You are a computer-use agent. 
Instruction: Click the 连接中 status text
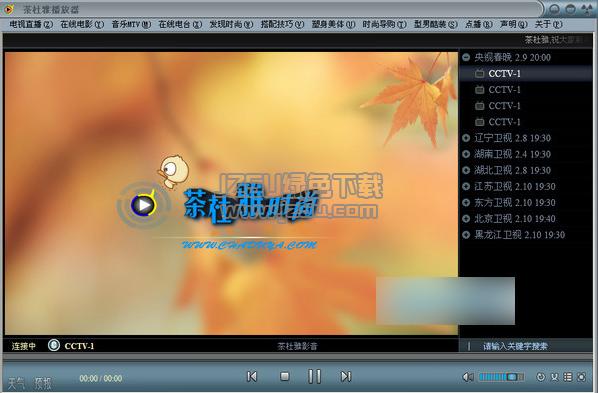pyautogui.click(x=24, y=346)
